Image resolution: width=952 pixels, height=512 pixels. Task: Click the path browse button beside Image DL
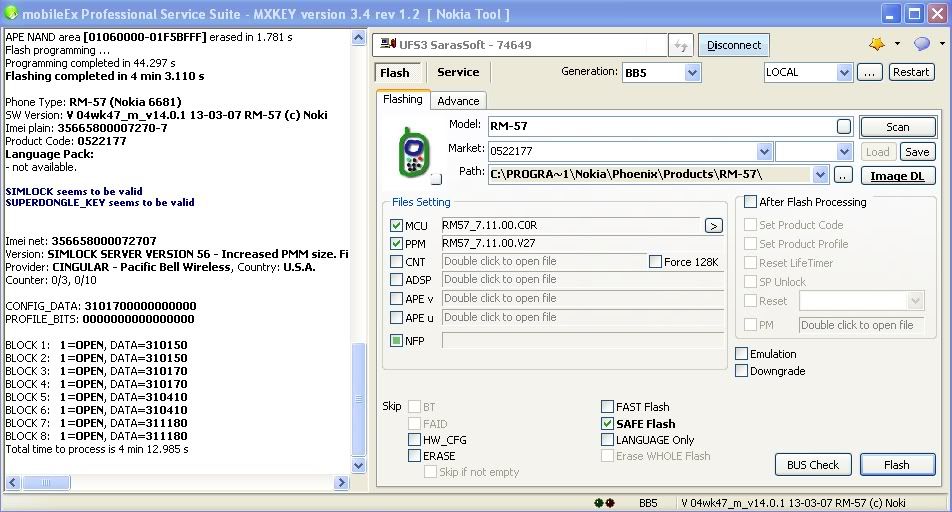(843, 175)
